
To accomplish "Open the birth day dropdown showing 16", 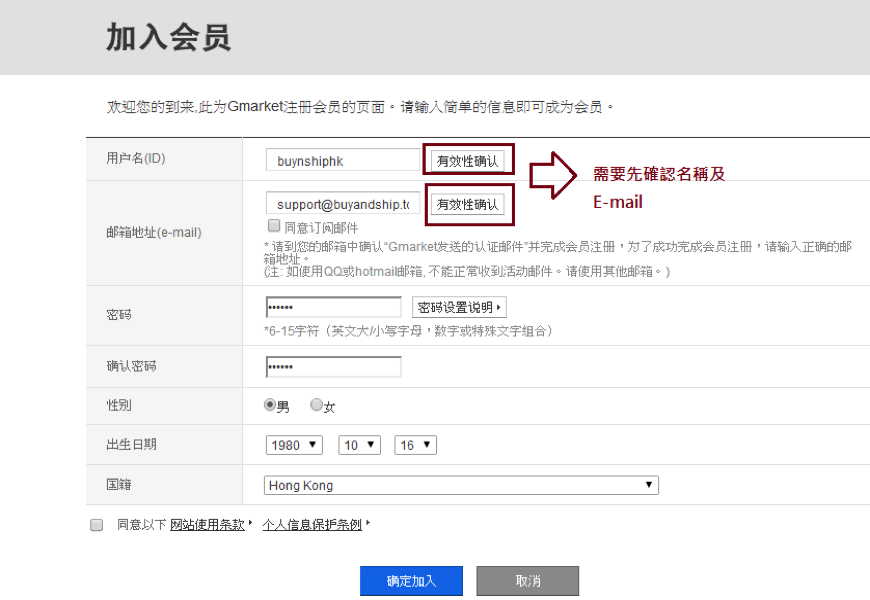I will 415,445.
